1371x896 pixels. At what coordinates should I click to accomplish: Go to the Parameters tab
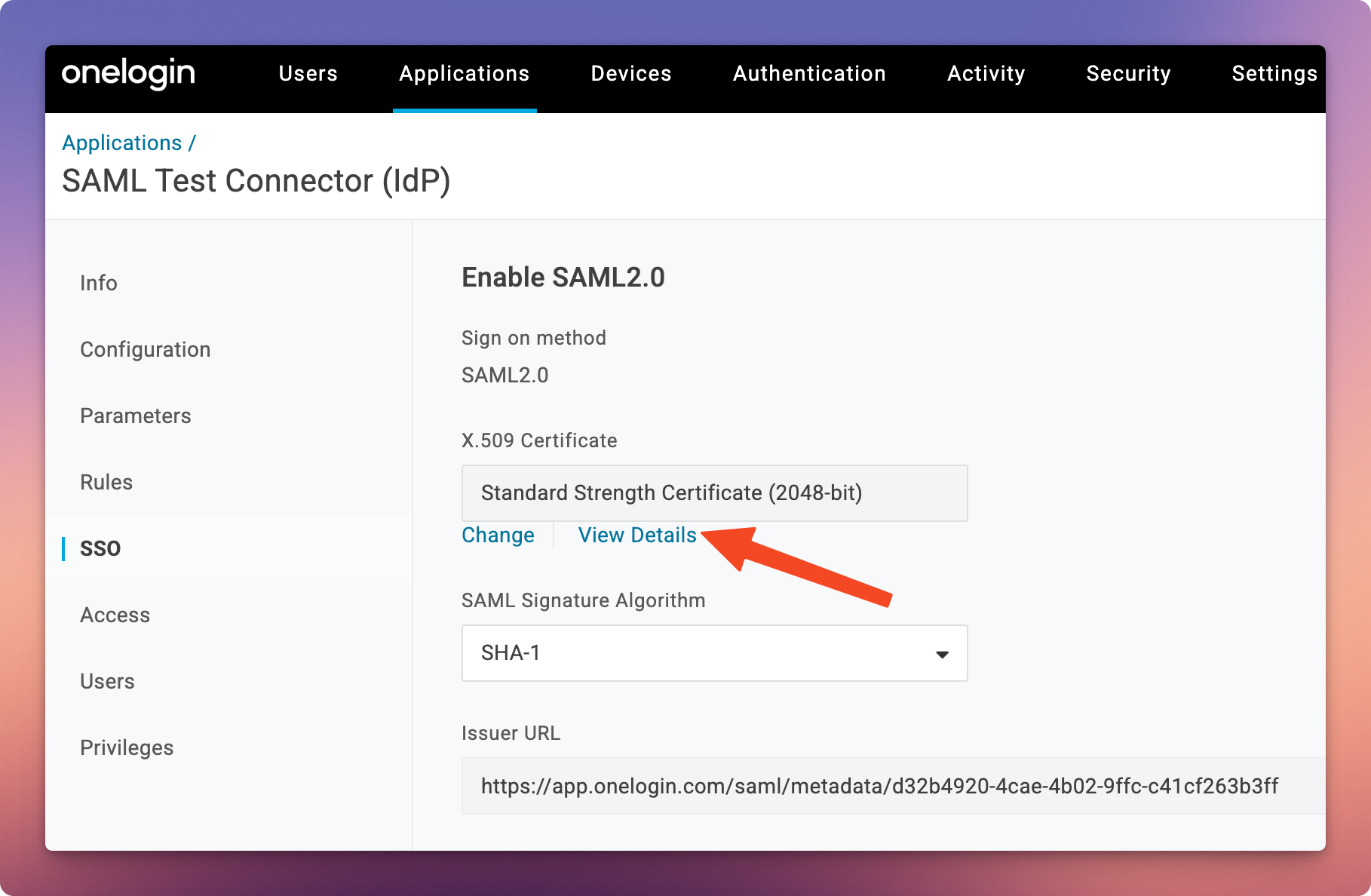[x=136, y=416]
